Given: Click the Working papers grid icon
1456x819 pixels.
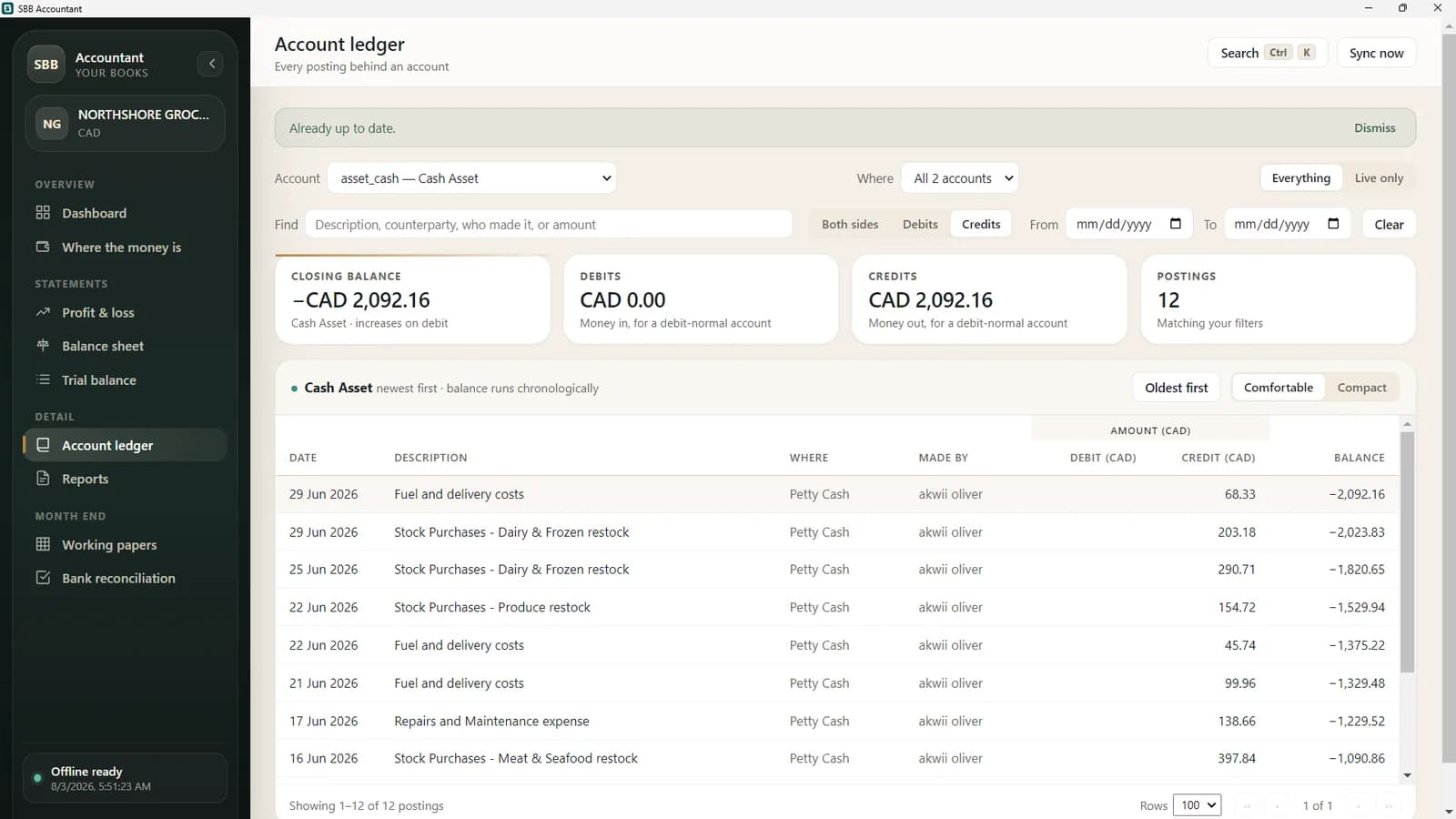Looking at the screenshot, I should click(43, 544).
